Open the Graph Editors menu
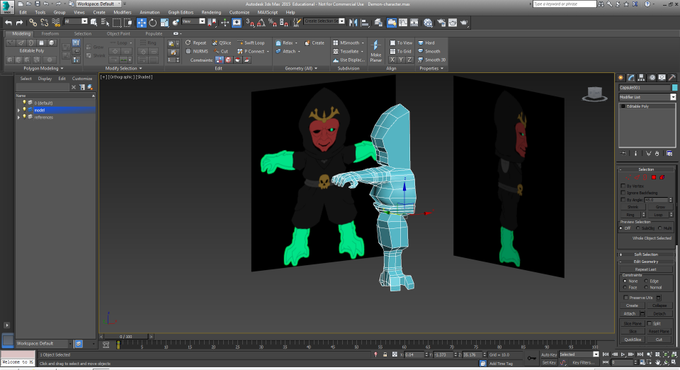The height and width of the screenshot is (370, 680). pos(180,12)
